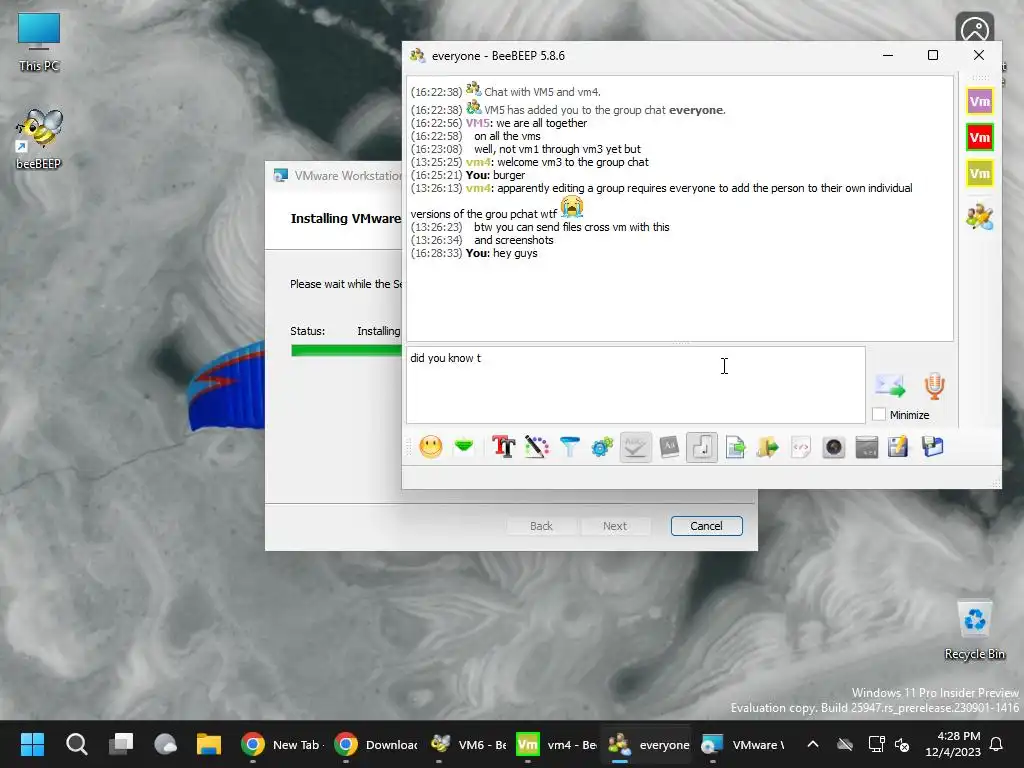Change chat font with the TT icon
The image size is (1024, 768).
[504, 447]
